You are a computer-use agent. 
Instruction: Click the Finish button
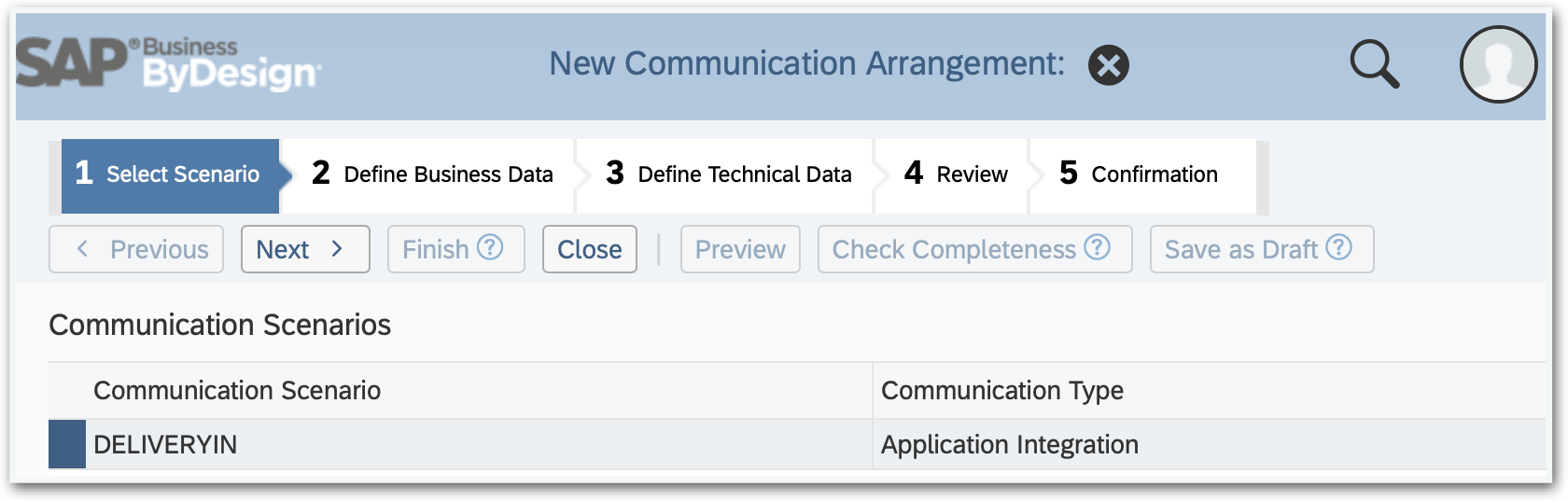[456, 249]
